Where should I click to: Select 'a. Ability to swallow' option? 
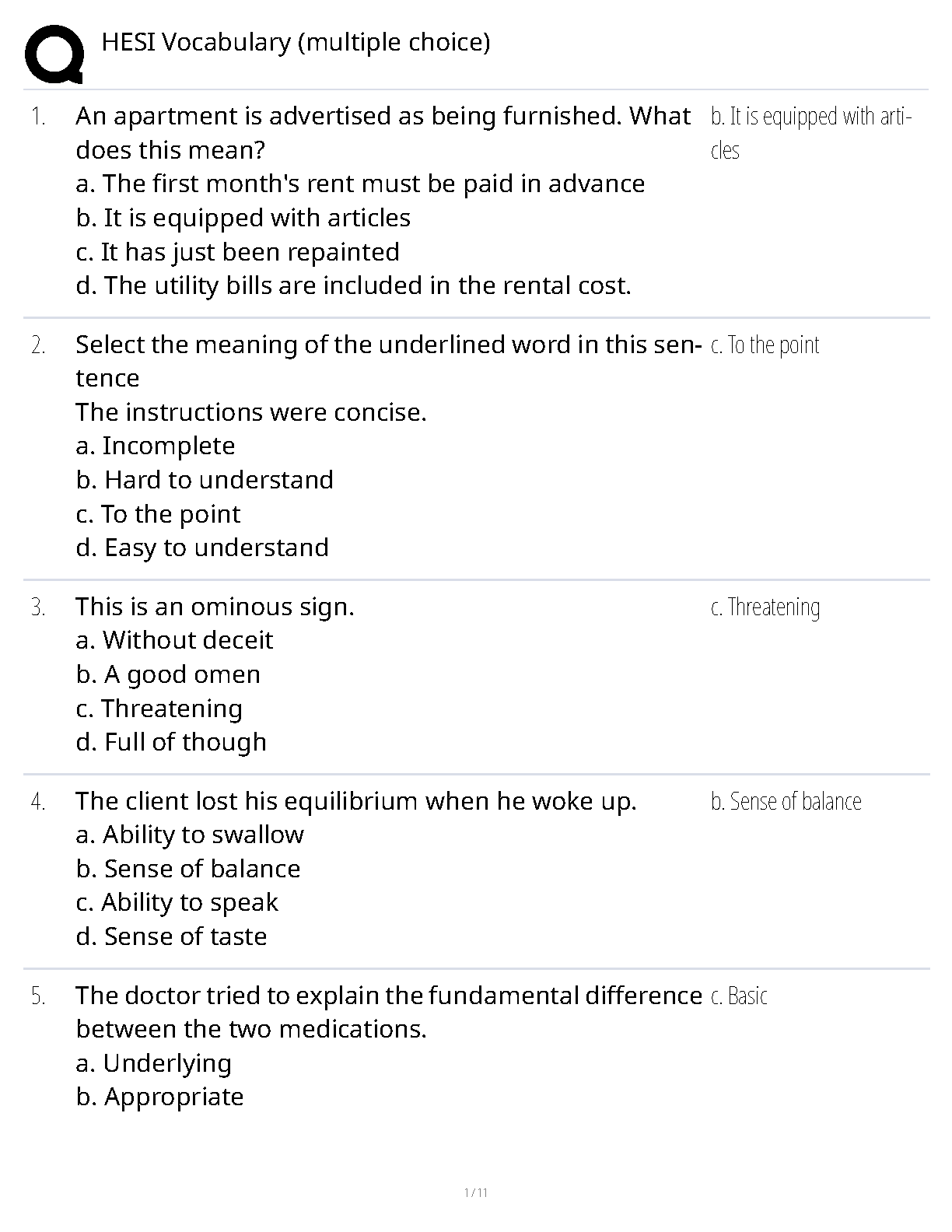coord(190,835)
